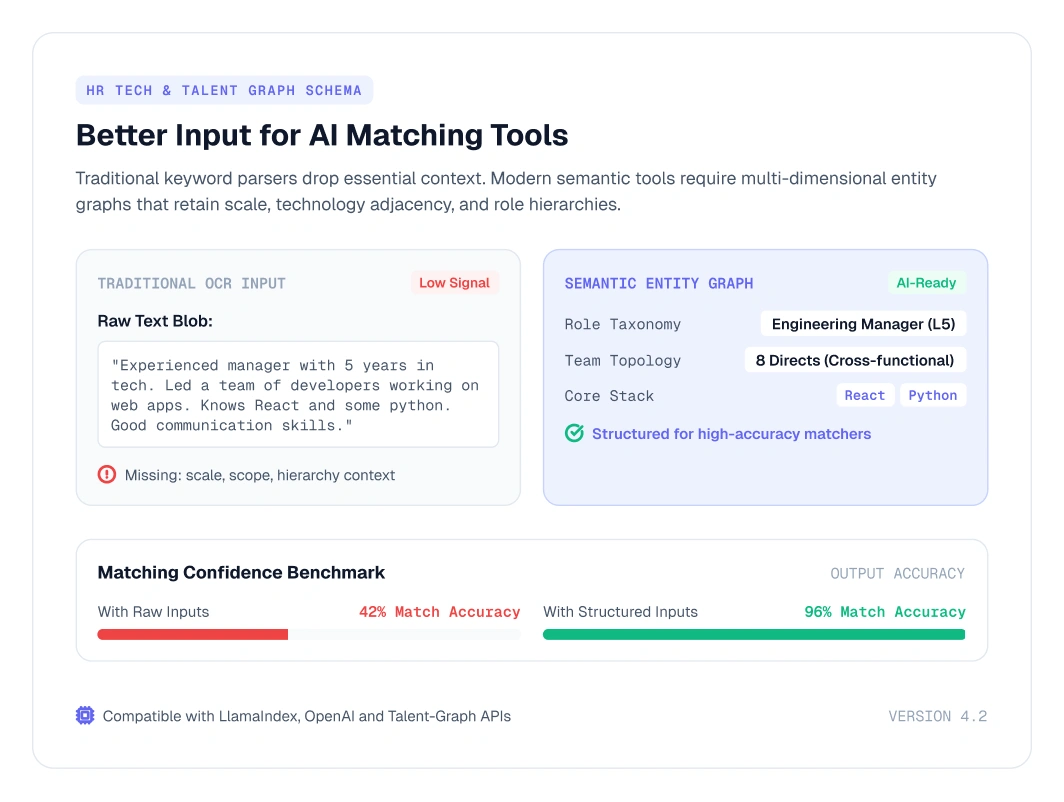Select the React stack tag

pos(864,395)
